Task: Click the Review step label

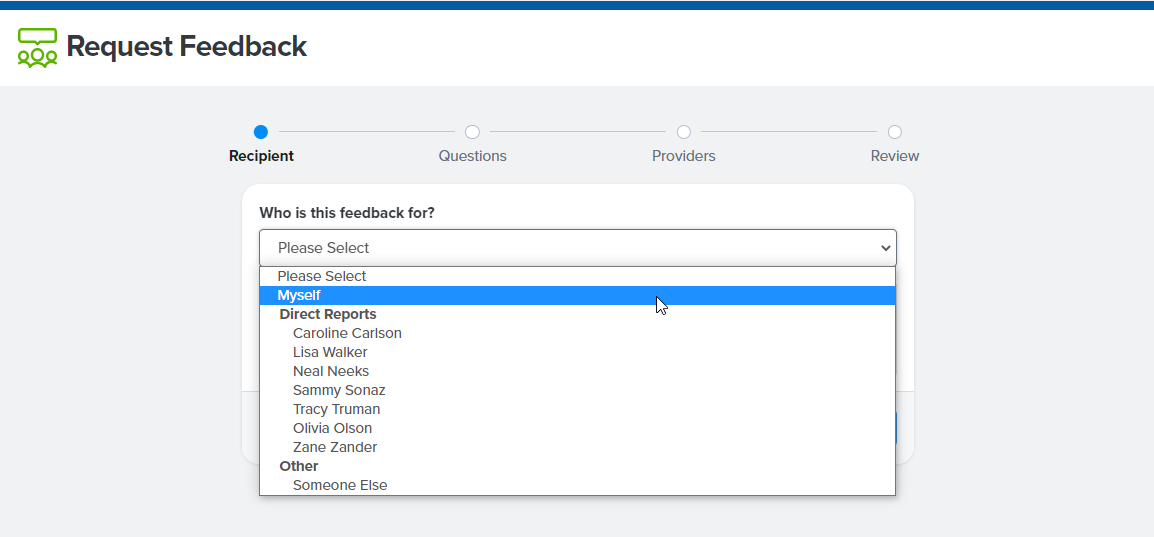Action: [x=895, y=156]
